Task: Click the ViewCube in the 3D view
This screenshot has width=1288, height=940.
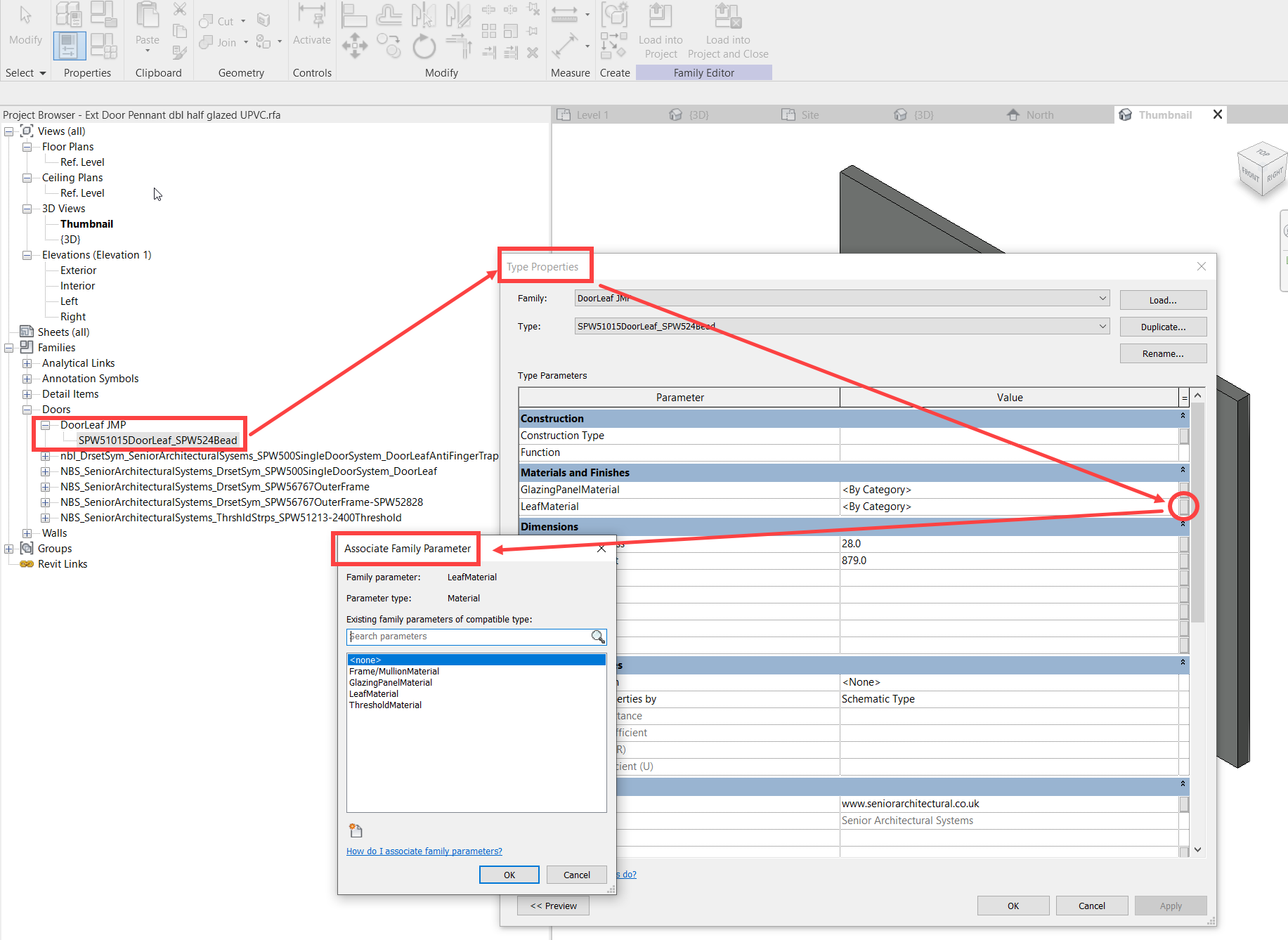Action: click(x=1261, y=169)
